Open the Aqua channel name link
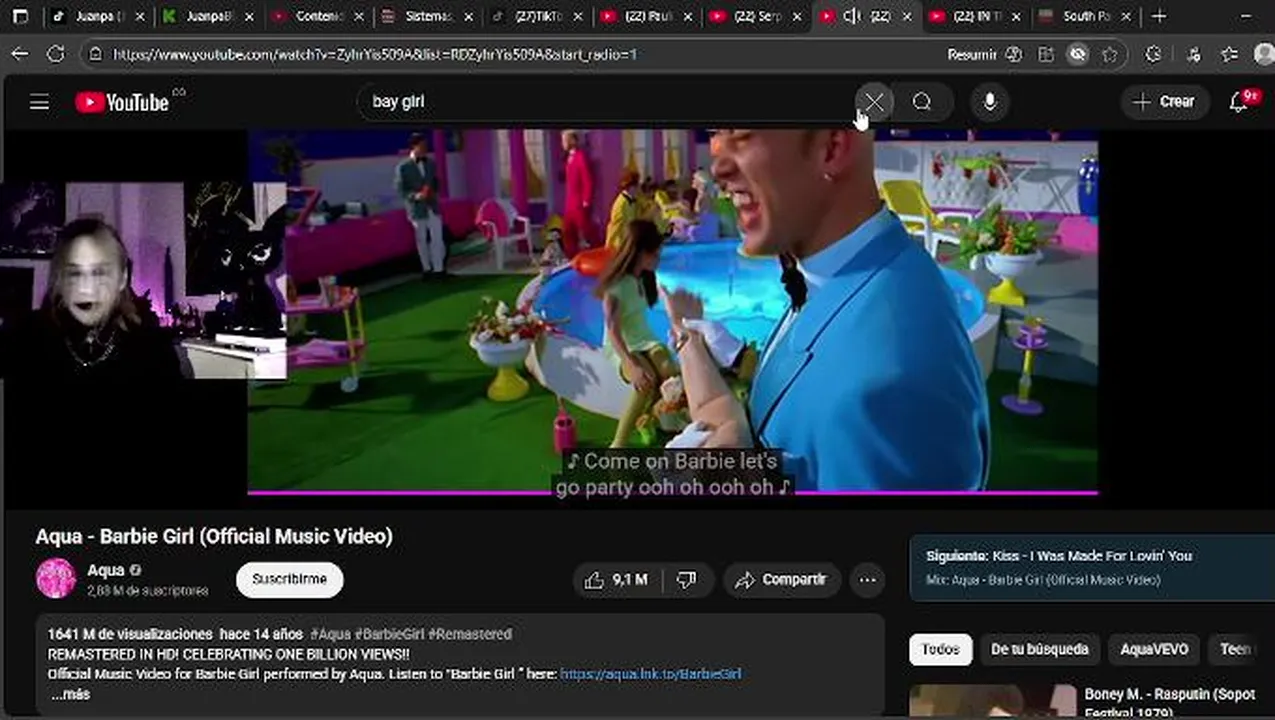 click(x=105, y=570)
